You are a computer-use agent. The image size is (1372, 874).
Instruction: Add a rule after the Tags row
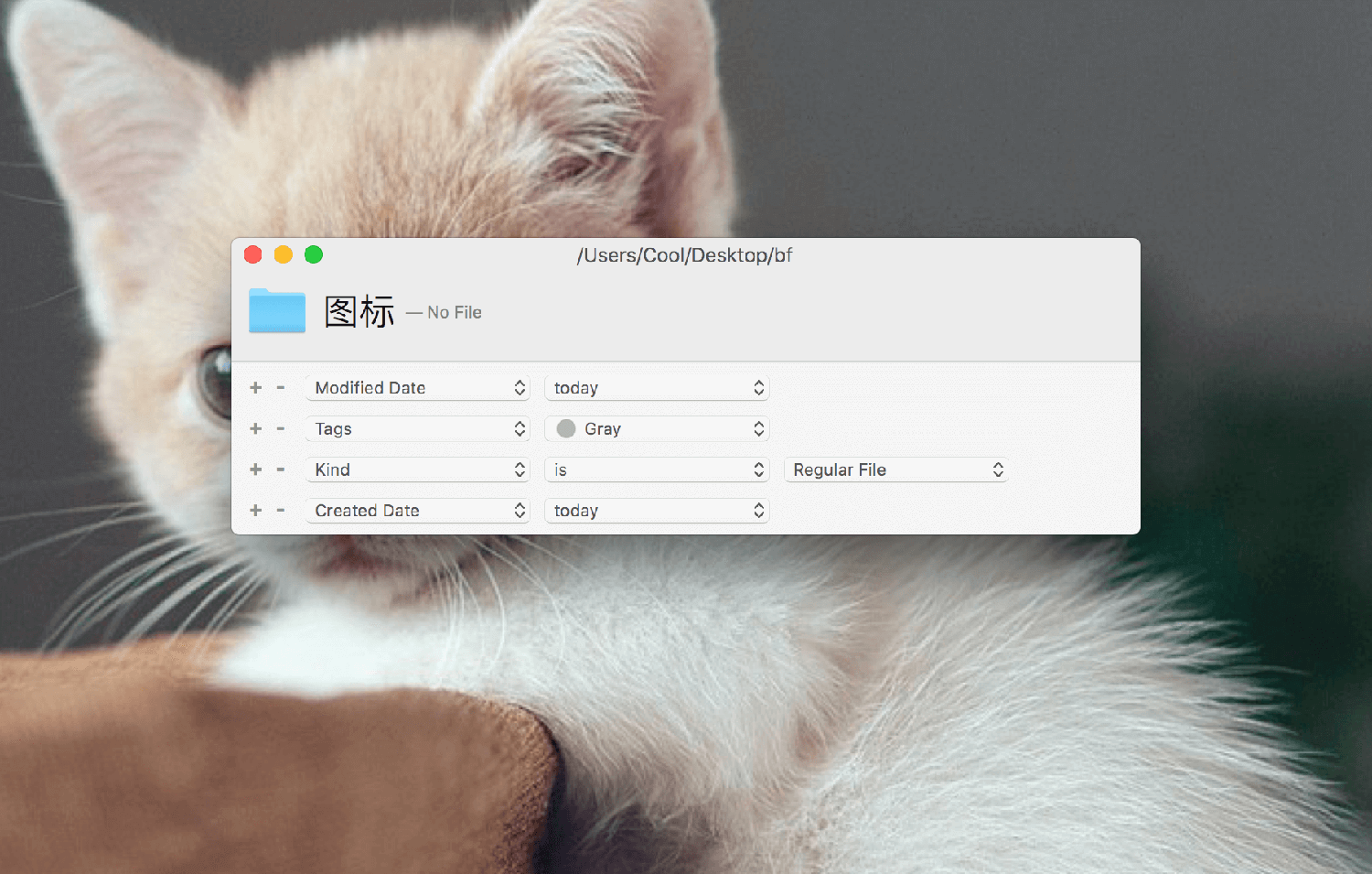coord(256,428)
